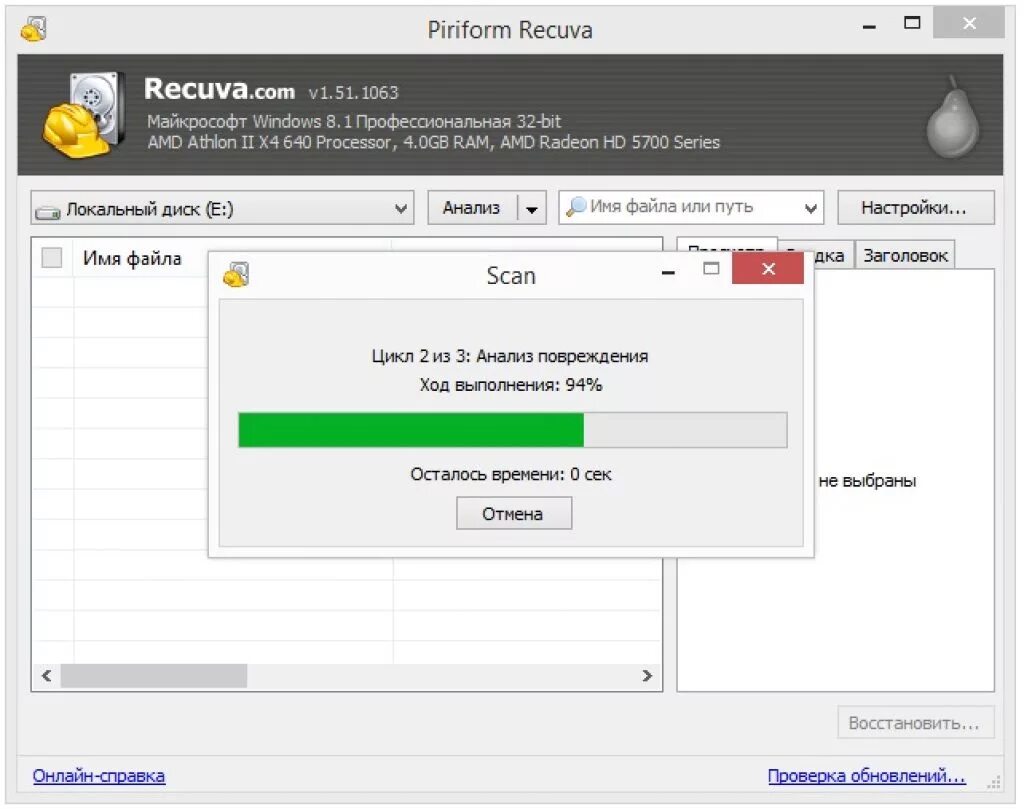This screenshot has height=809, width=1024.
Task: Open the filename or path filter dropdown
Action: pos(810,208)
